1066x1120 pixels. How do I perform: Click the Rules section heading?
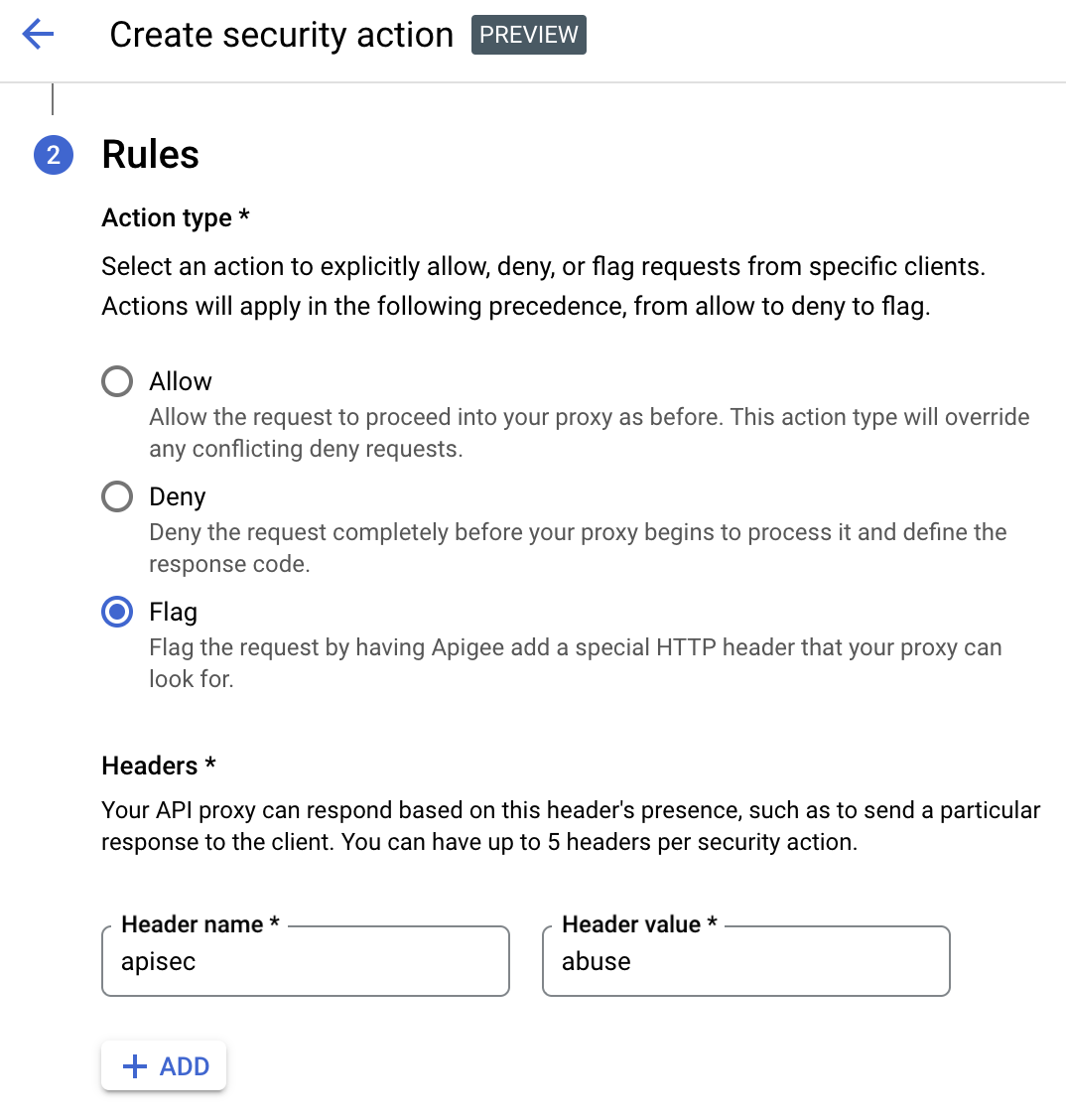[150, 155]
